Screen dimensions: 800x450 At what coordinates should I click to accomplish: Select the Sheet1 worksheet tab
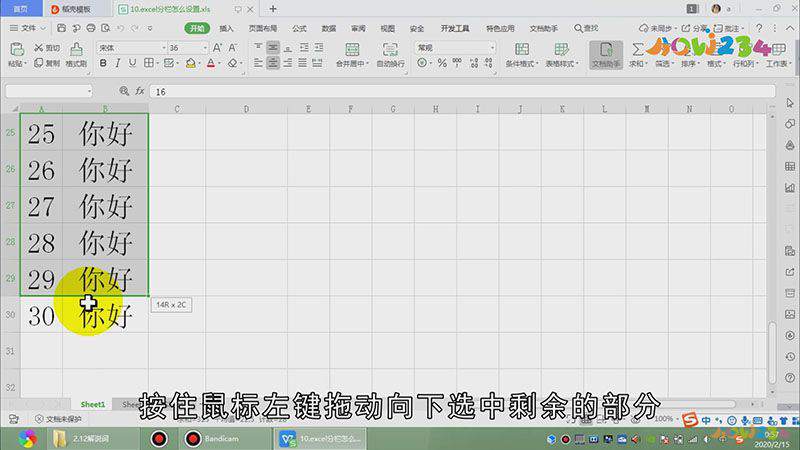(92, 405)
